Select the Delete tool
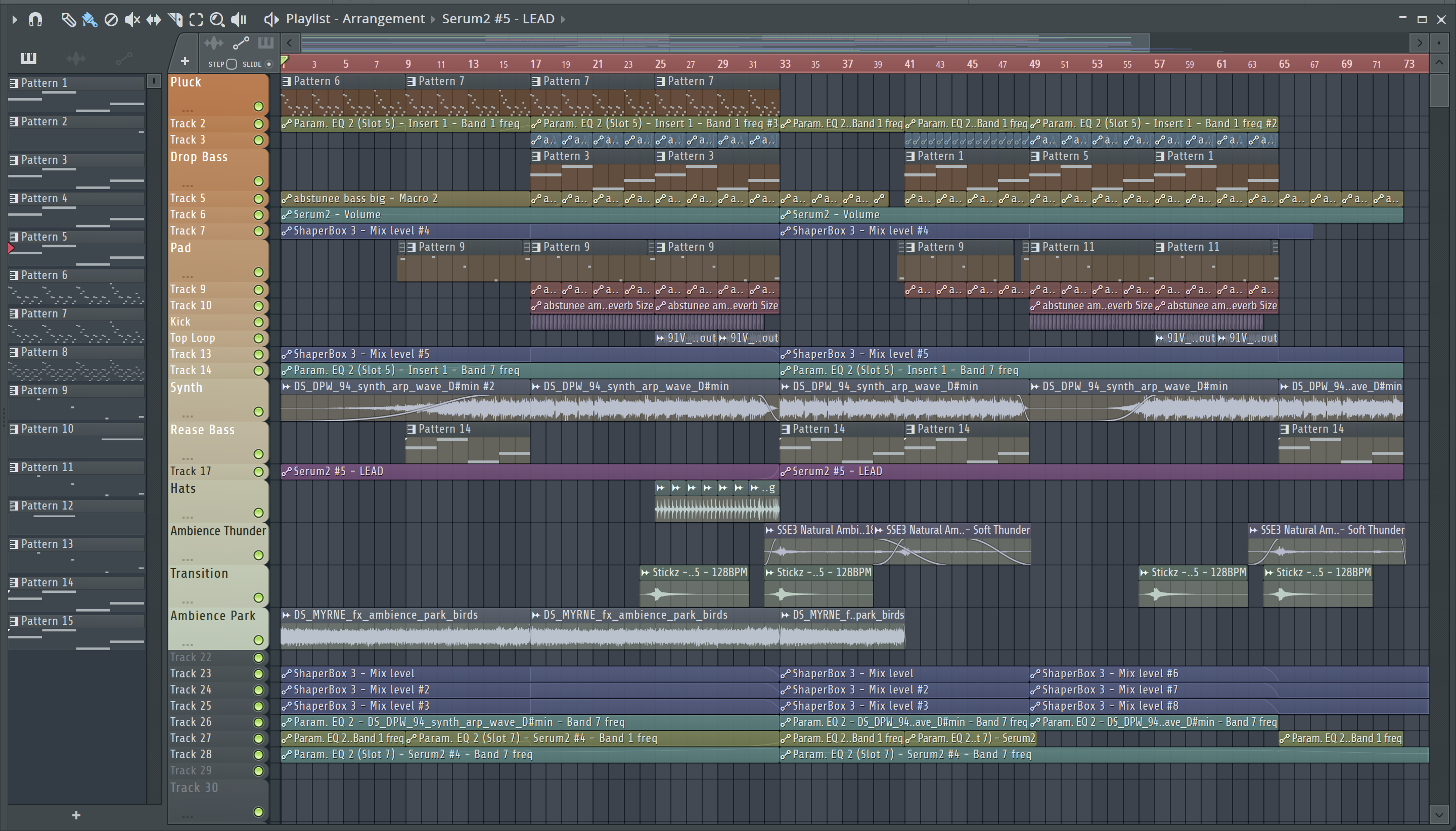 coord(111,19)
